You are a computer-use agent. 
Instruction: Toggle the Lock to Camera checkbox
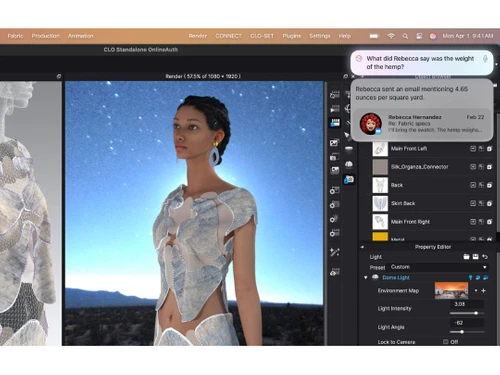445,342
